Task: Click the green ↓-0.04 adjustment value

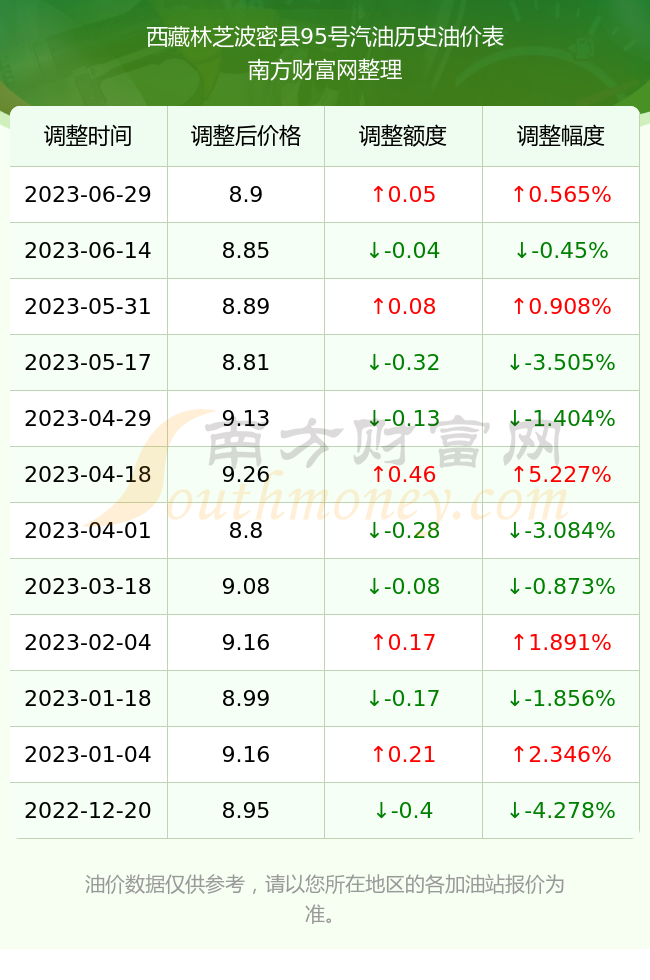Action: pos(403,251)
